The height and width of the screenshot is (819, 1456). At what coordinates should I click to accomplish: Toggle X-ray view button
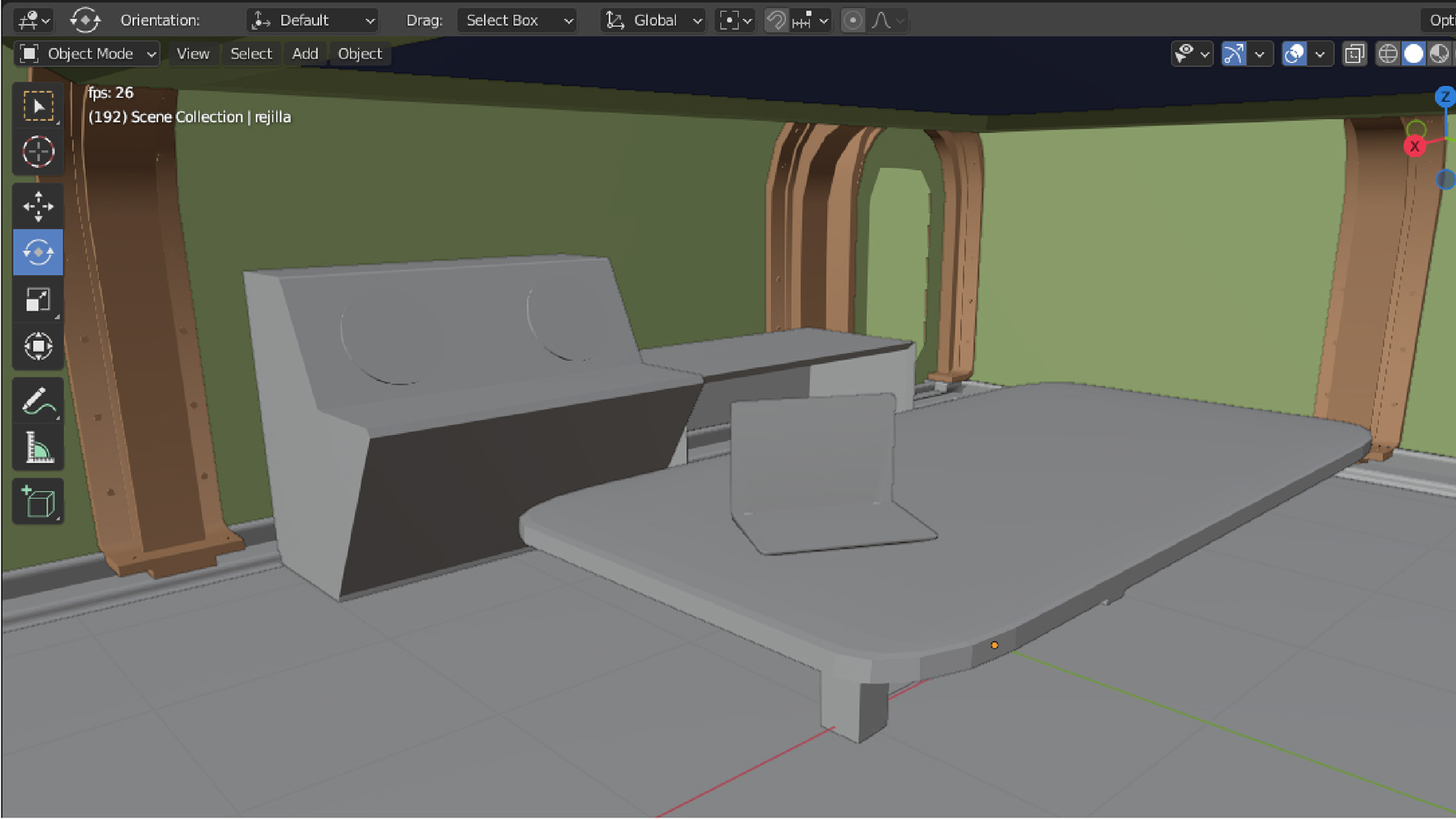[x=1354, y=54]
